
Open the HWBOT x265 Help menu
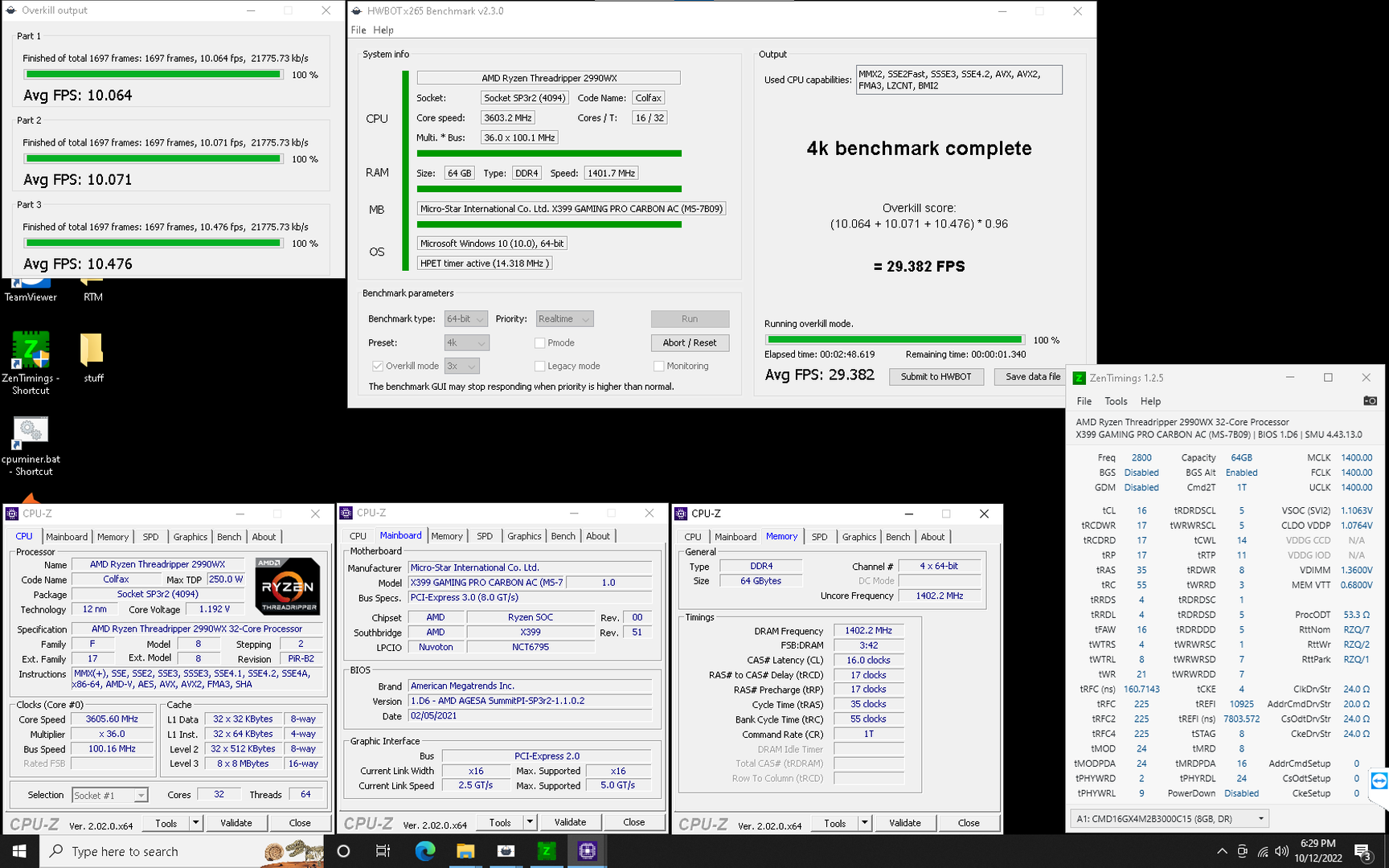pos(383,30)
